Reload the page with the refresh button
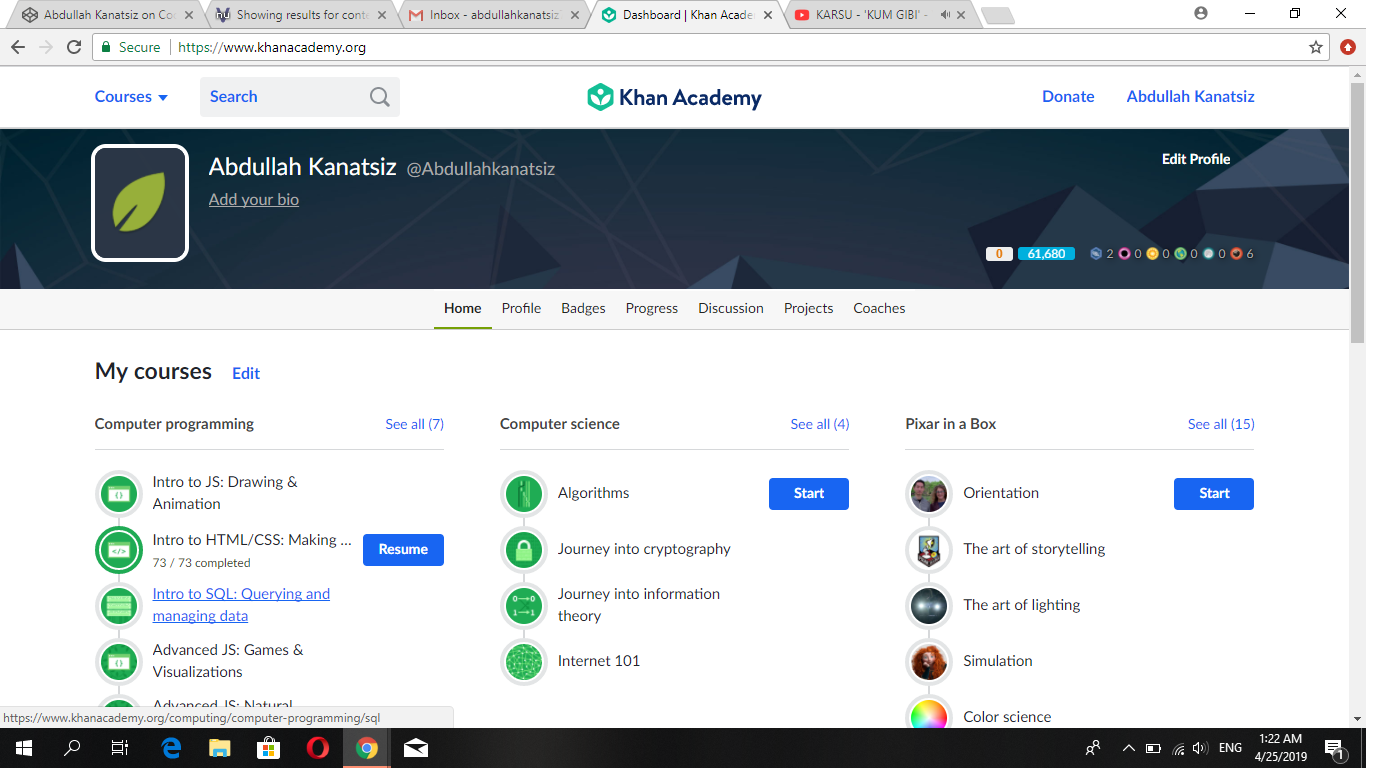The width and height of the screenshot is (1374, 770). tap(74, 47)
